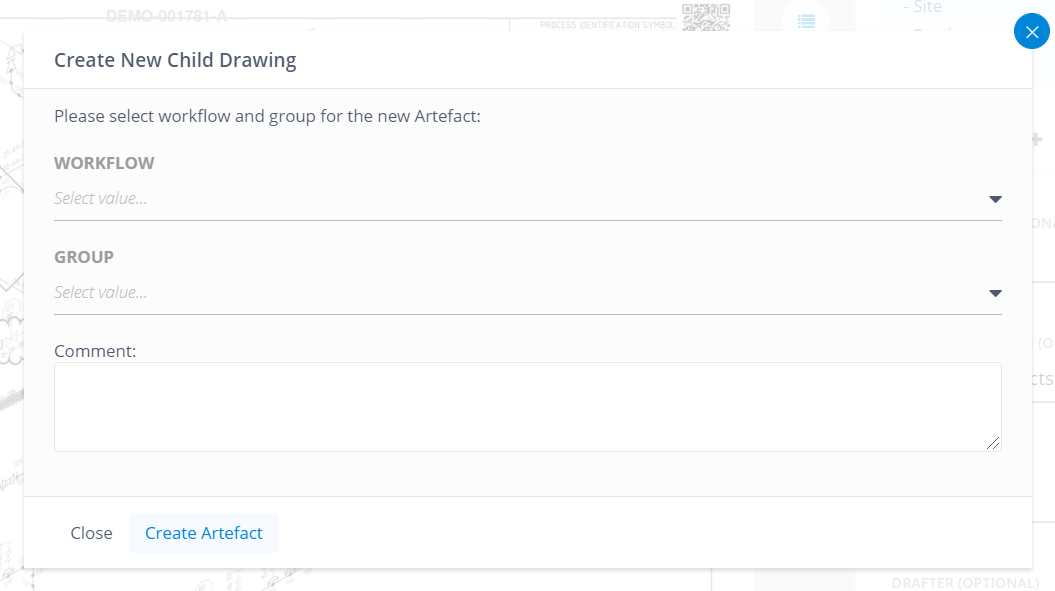Open the Group 'Select value...' field
The width and height of the screenshot is (1055, 591).
[x=528, y=293]
